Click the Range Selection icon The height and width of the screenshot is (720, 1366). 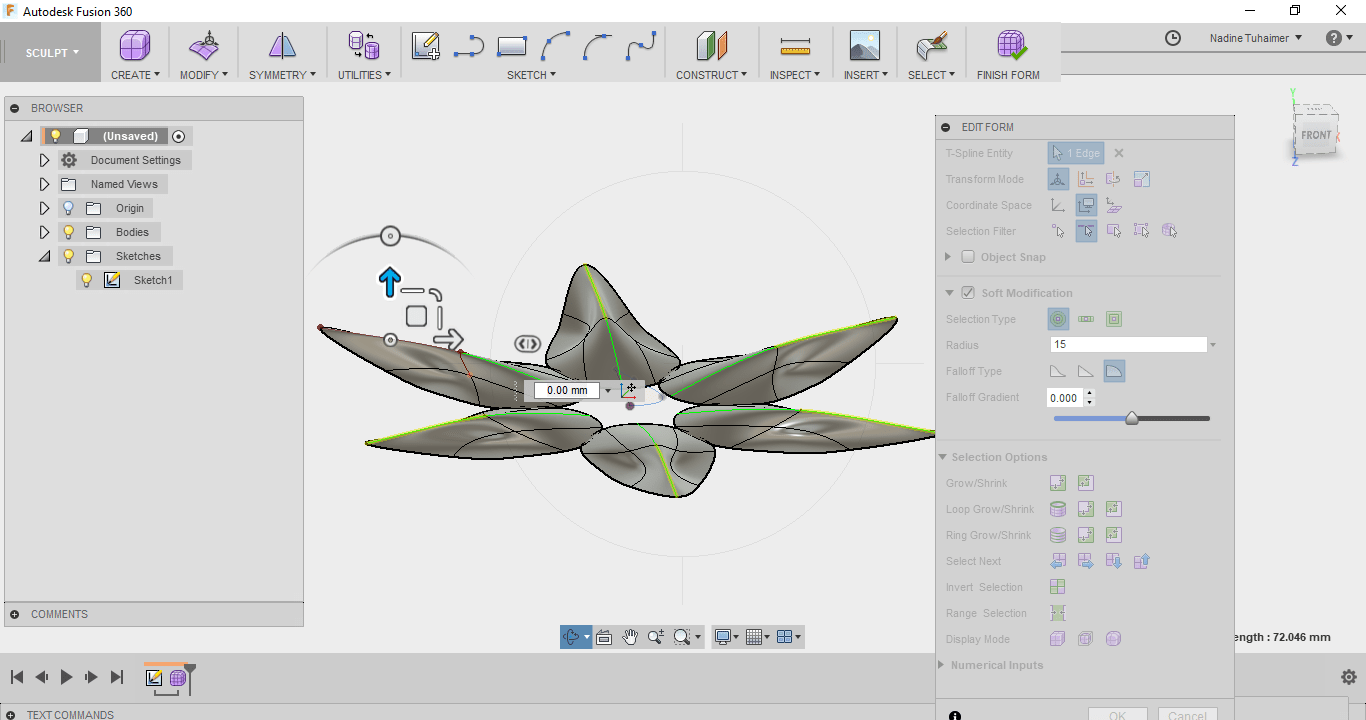click(1058, 613)
